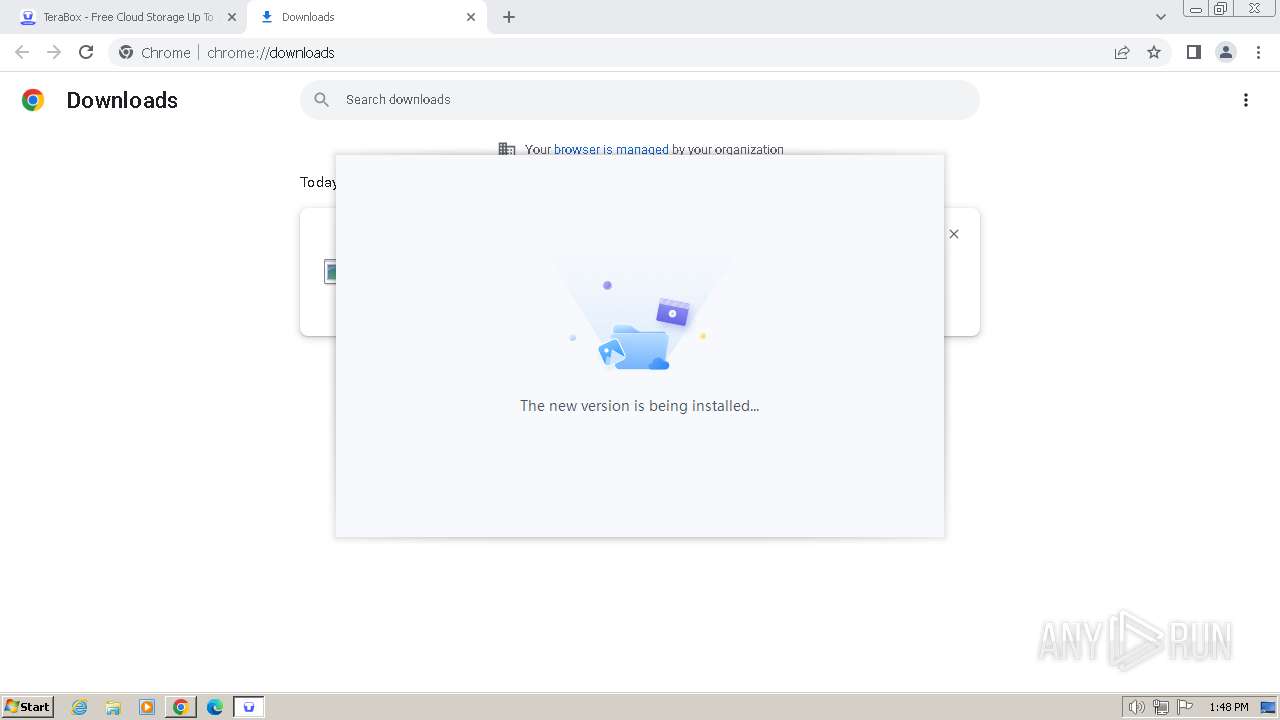The width and height of the screenshot is (1280, 720).
Task: Close the TeraBox tab
Action: (232, 17)
